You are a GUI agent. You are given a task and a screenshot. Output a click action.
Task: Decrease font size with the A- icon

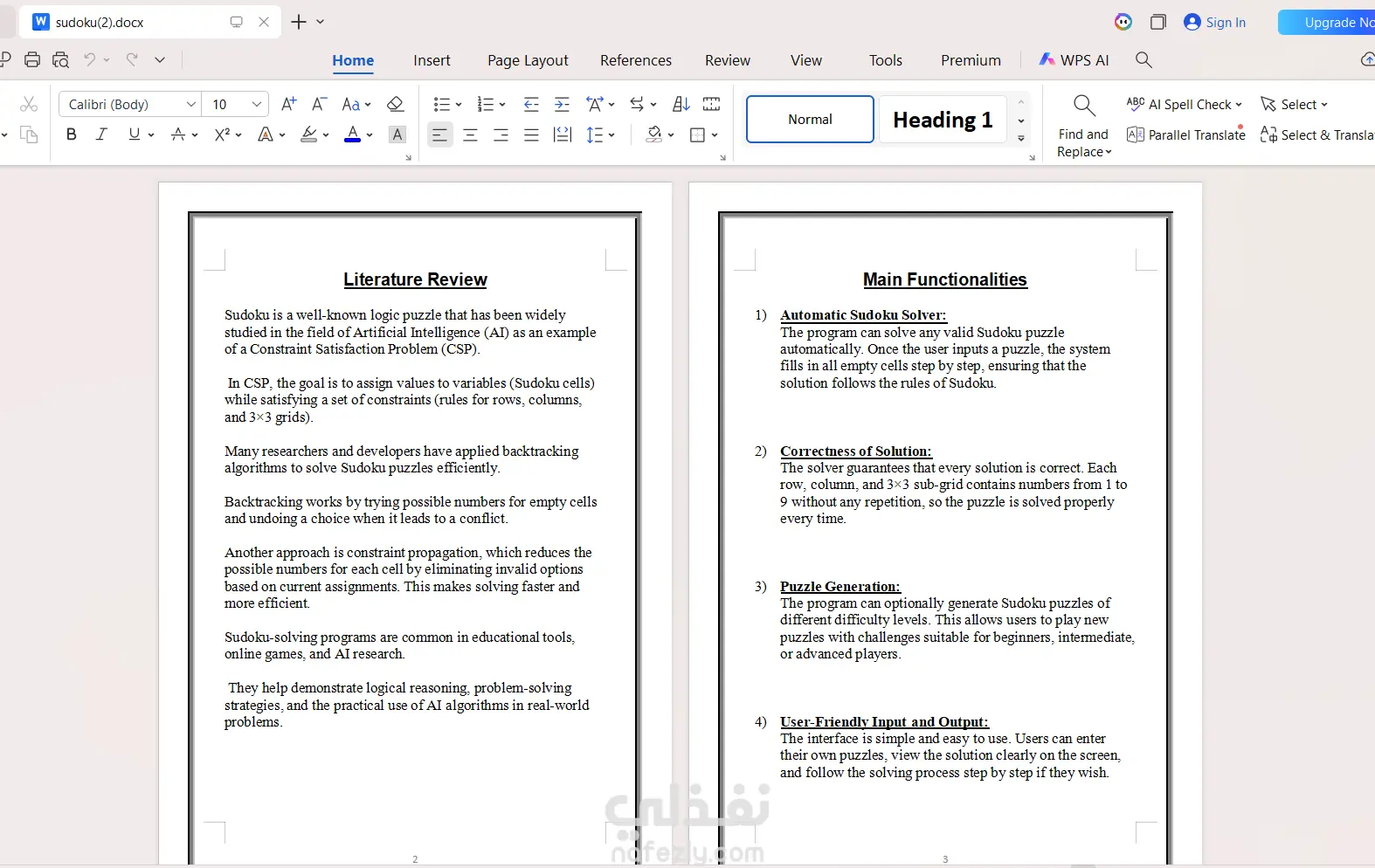click(320, 104)
